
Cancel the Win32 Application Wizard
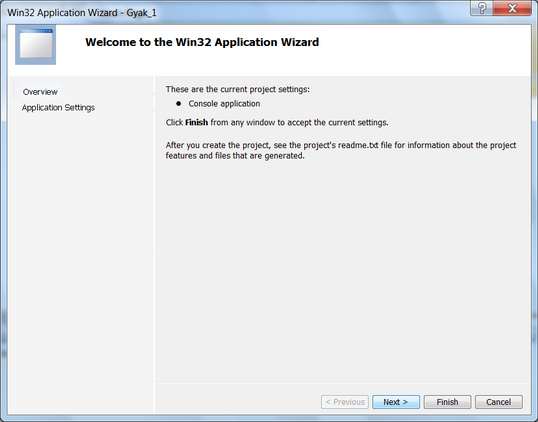point(499,402)
